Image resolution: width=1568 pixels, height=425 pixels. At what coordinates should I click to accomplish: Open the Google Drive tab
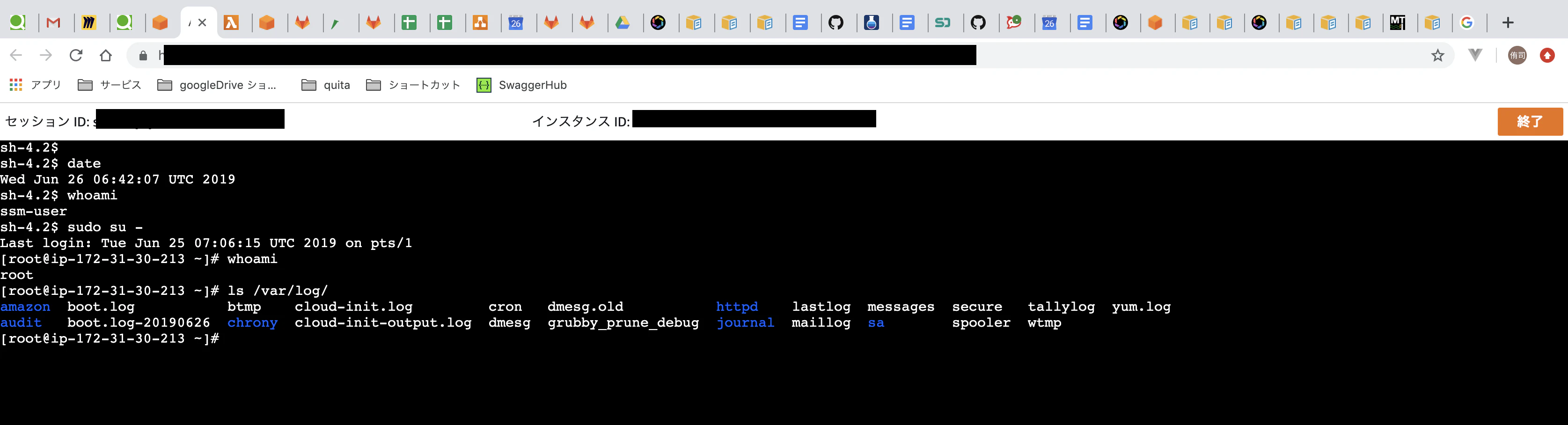[x=622, y=23]
